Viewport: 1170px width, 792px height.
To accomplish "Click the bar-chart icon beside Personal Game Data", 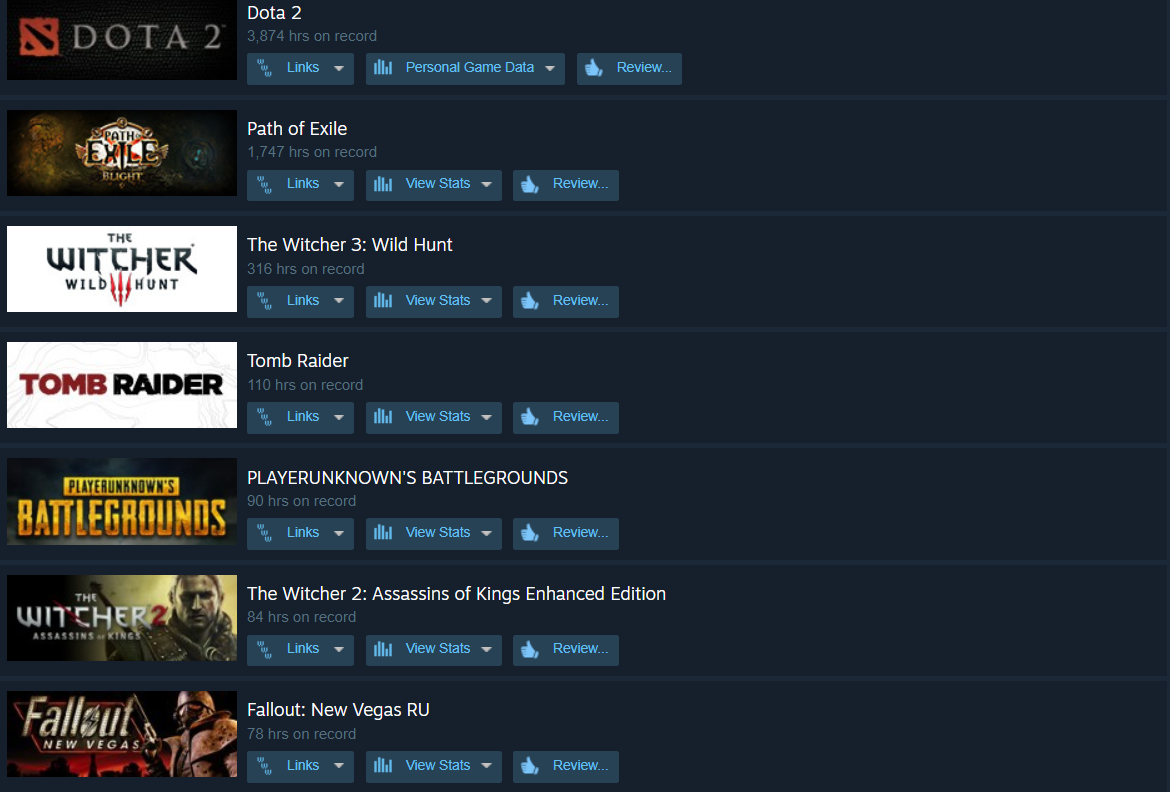I will (x=383, y=68).
